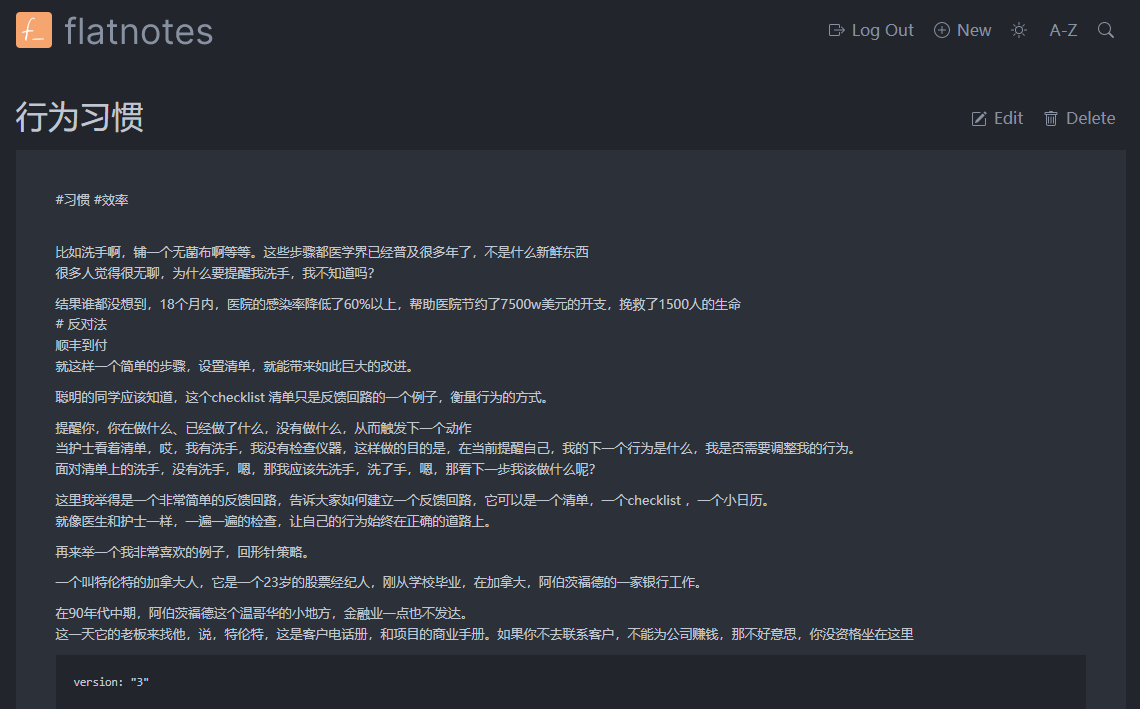Screen dimensions: 1140x709
Task: Click the note title 行为习惯
Action: click(82, 118)
